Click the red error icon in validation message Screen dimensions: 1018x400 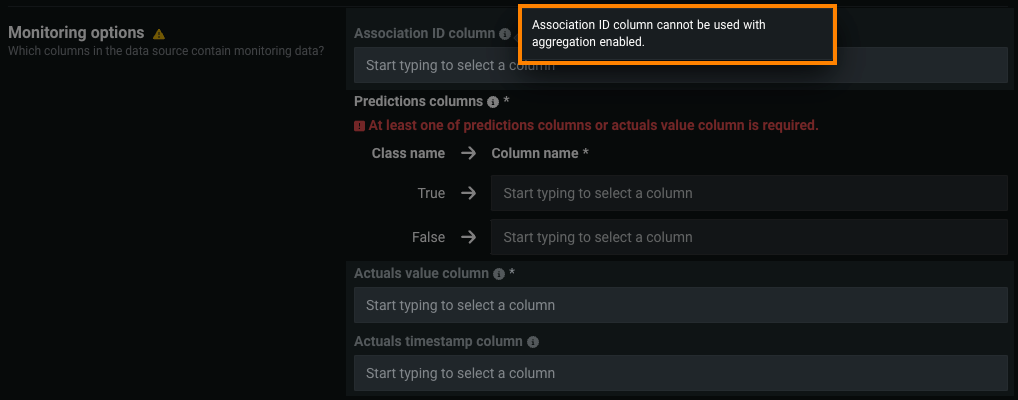point(360,126)
